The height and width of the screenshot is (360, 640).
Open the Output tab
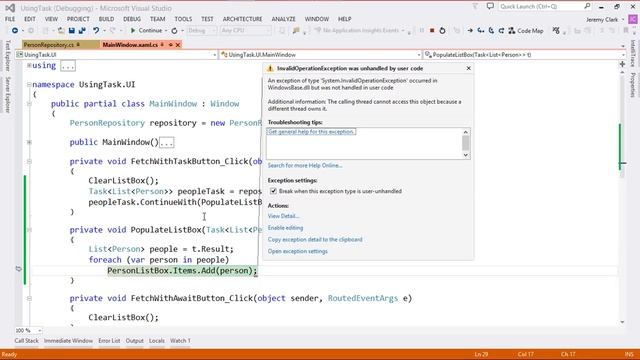coord(134,341)
